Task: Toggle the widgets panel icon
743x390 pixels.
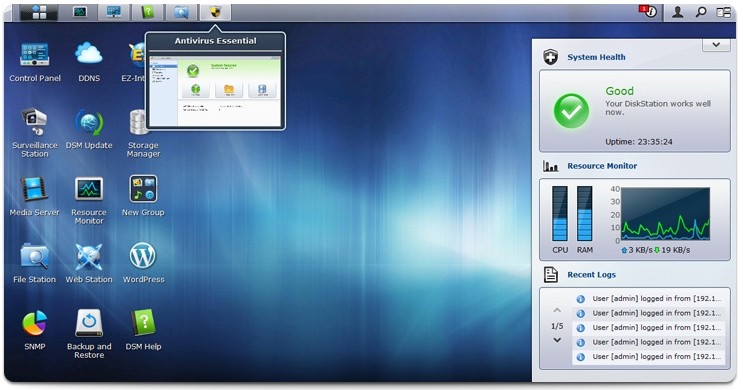Action: [x=724, y=12]
